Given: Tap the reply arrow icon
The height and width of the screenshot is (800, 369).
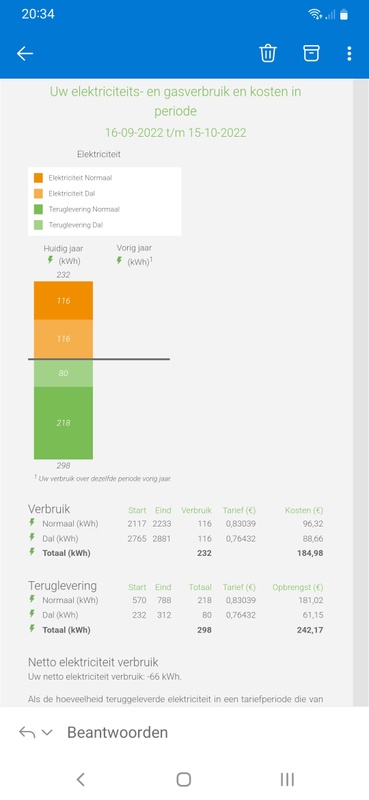Looking at the screenshot, I should pyautogui.click(x=27, y=733).
